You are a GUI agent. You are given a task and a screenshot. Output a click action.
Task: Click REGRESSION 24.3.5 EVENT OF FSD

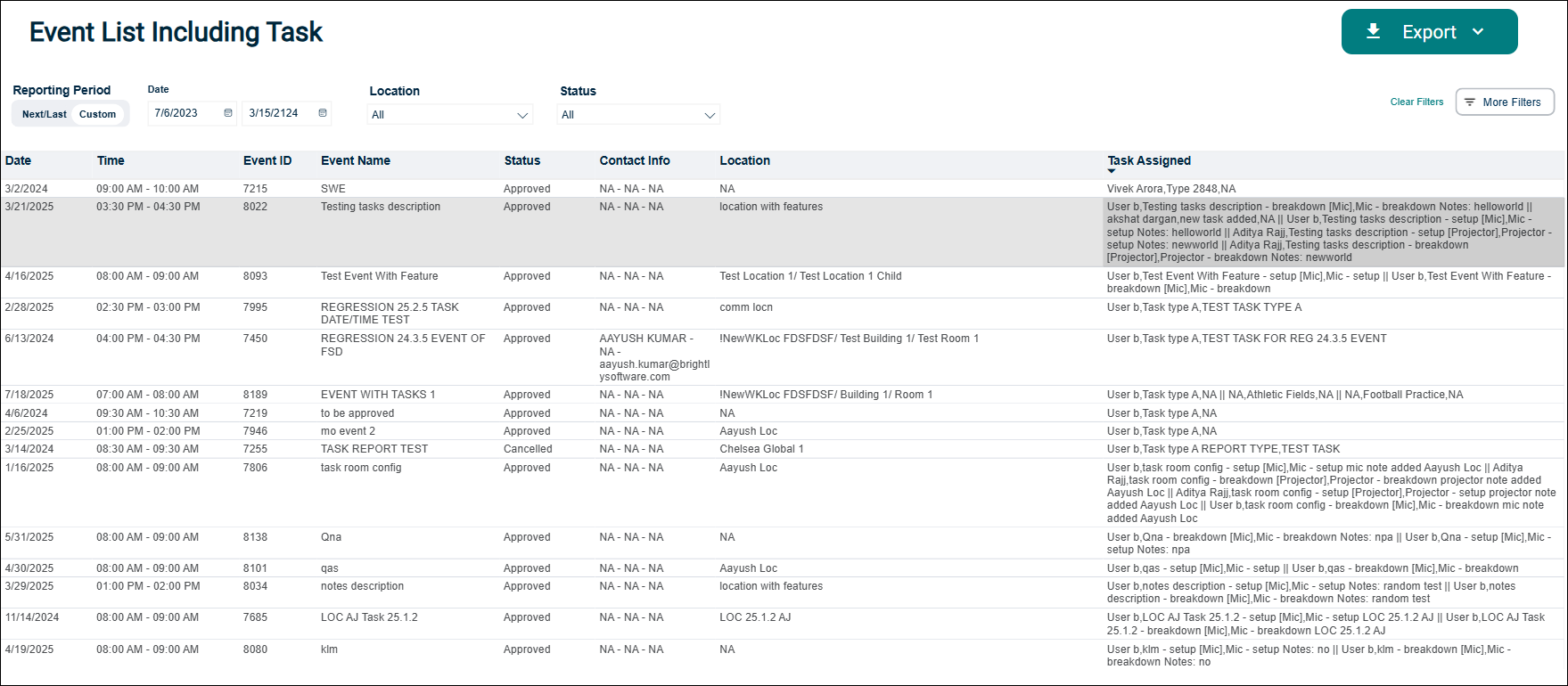pos(403,345)
